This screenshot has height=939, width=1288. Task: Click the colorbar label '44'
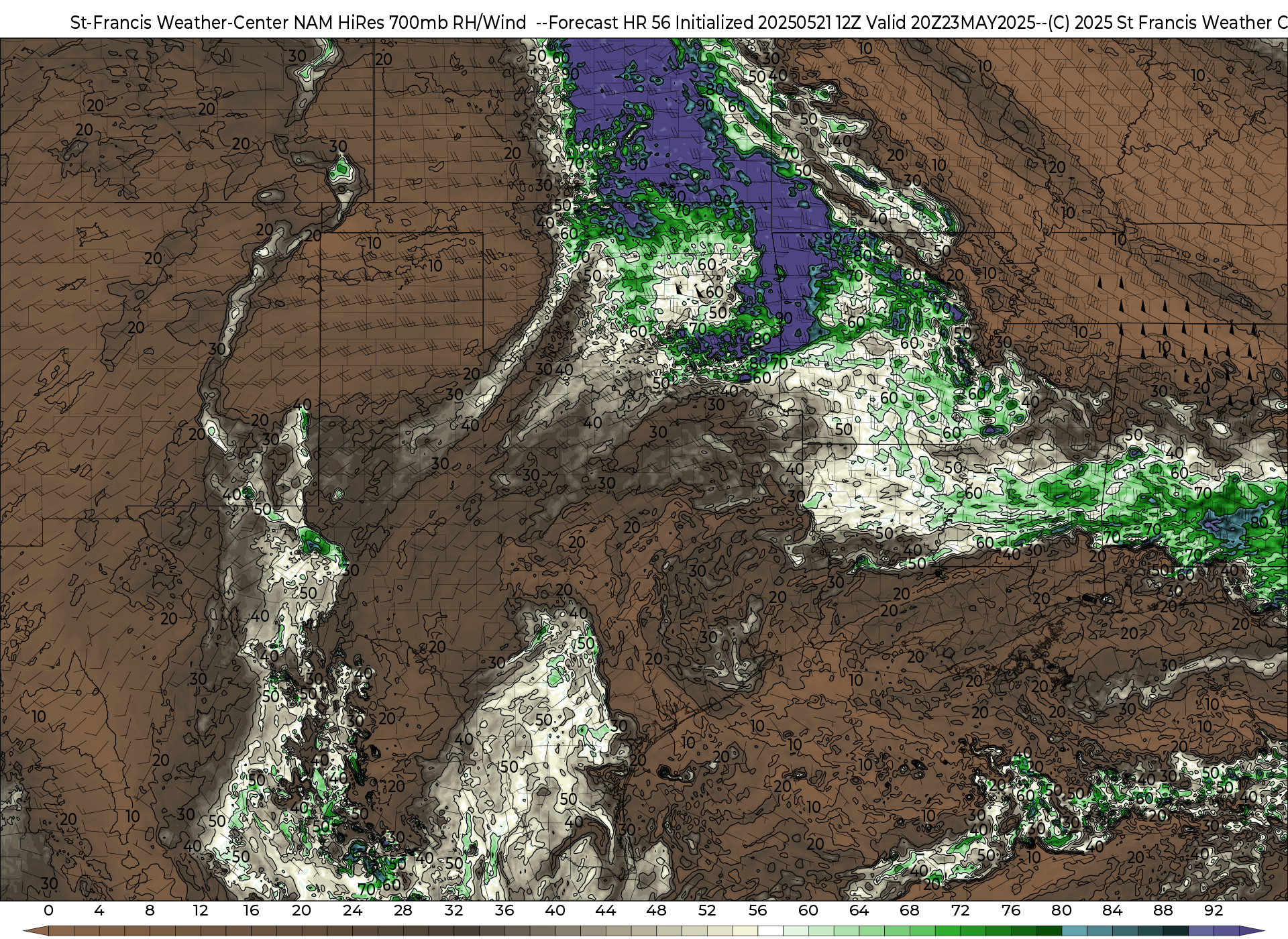(606, 910)
